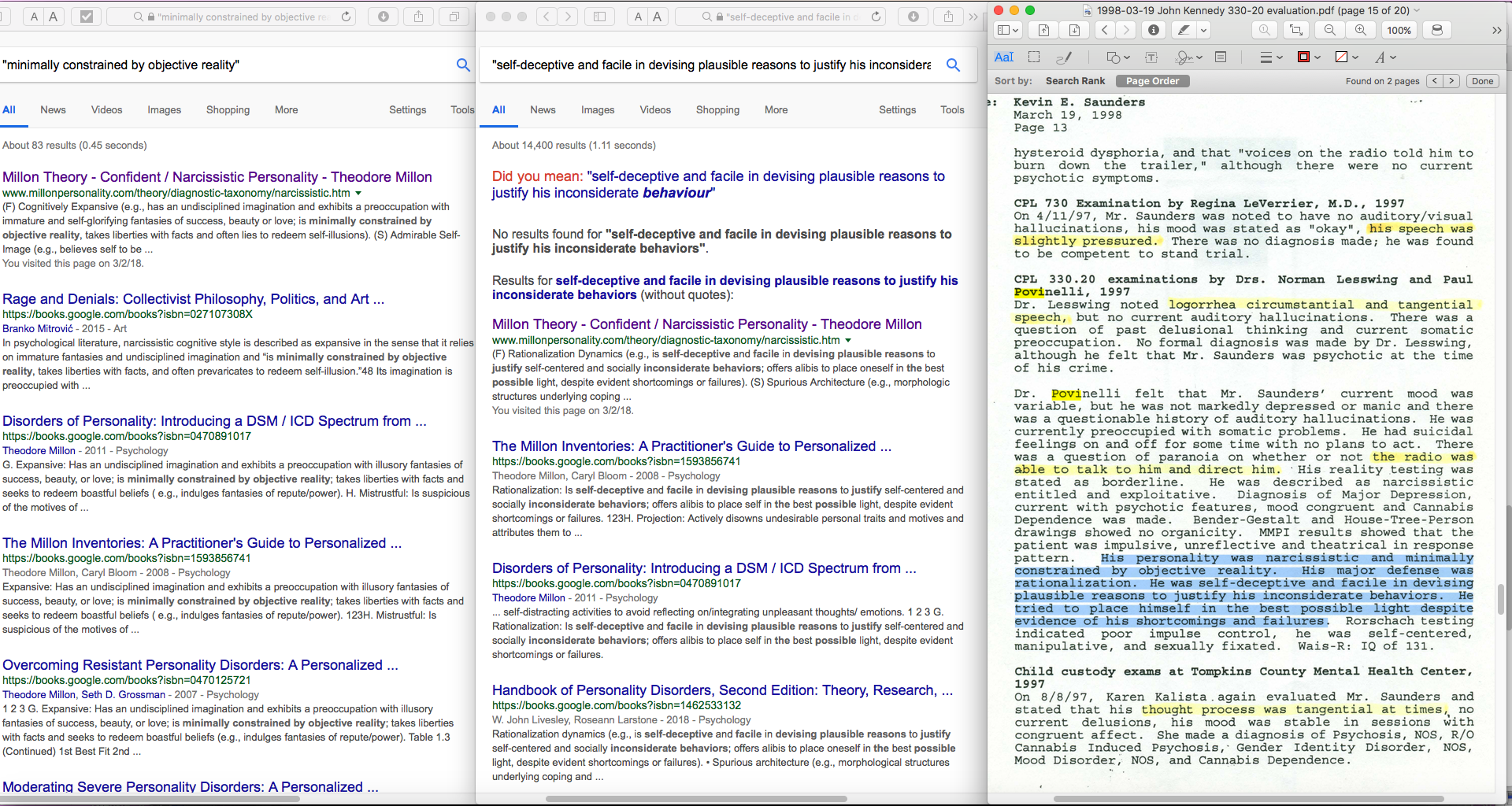Open Images tab in left Google results
The height and width of the screenshot is (806, 1512).
click(164, 110)
